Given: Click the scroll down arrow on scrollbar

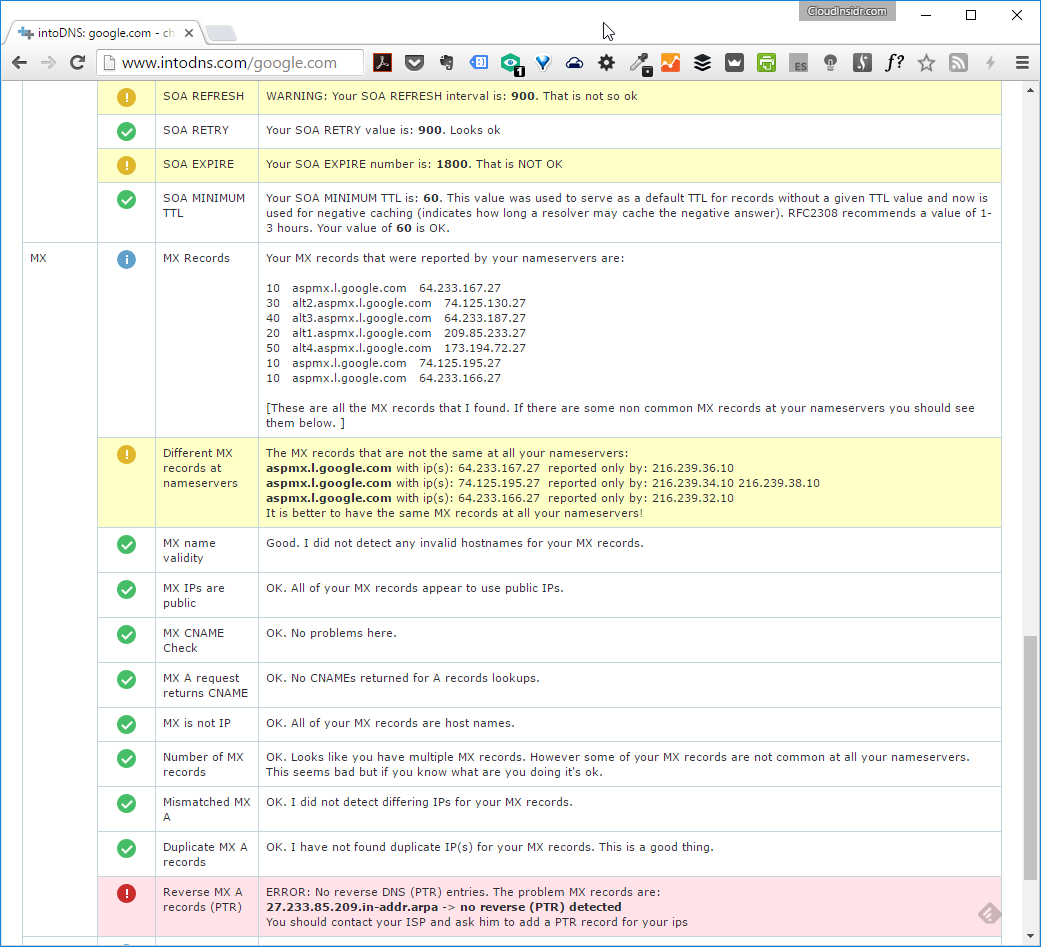Looking at the screenshot, I should click(1030, 938).
